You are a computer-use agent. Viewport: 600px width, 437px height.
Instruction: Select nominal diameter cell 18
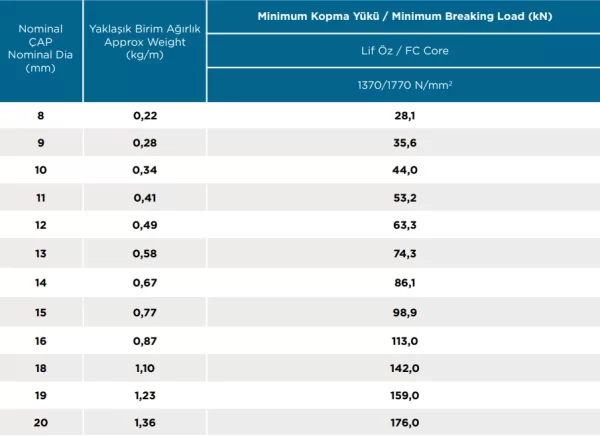[x=41, y=368]
